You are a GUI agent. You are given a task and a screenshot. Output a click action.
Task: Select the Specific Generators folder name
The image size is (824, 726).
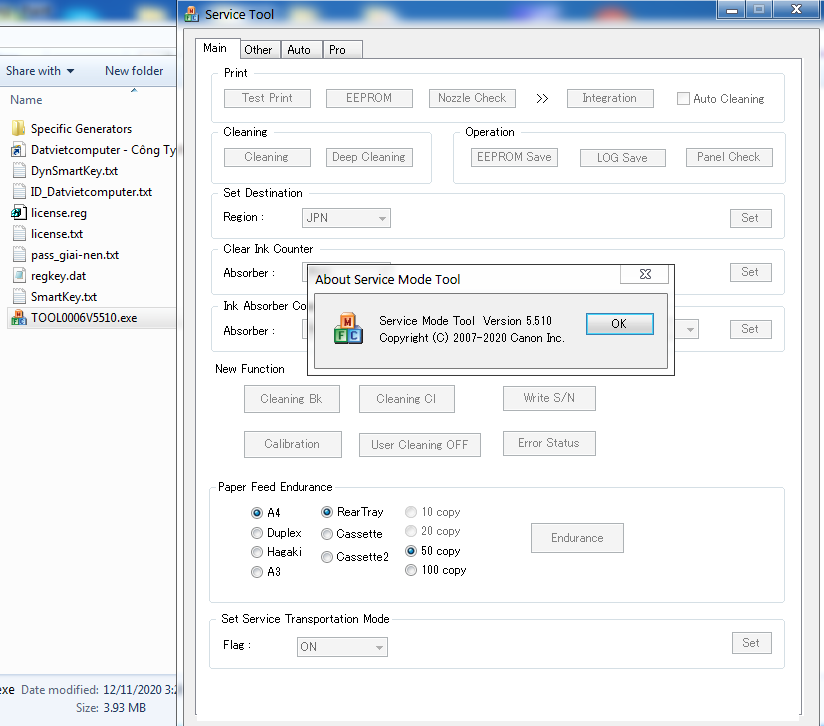pyautogui.click(x=81, y=129)
